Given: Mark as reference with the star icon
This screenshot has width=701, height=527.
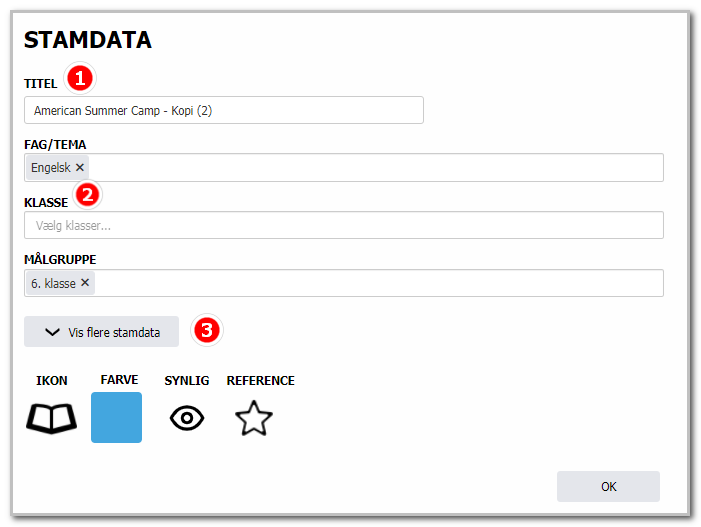Looking at the screenshot, I should tap(254, 418).
